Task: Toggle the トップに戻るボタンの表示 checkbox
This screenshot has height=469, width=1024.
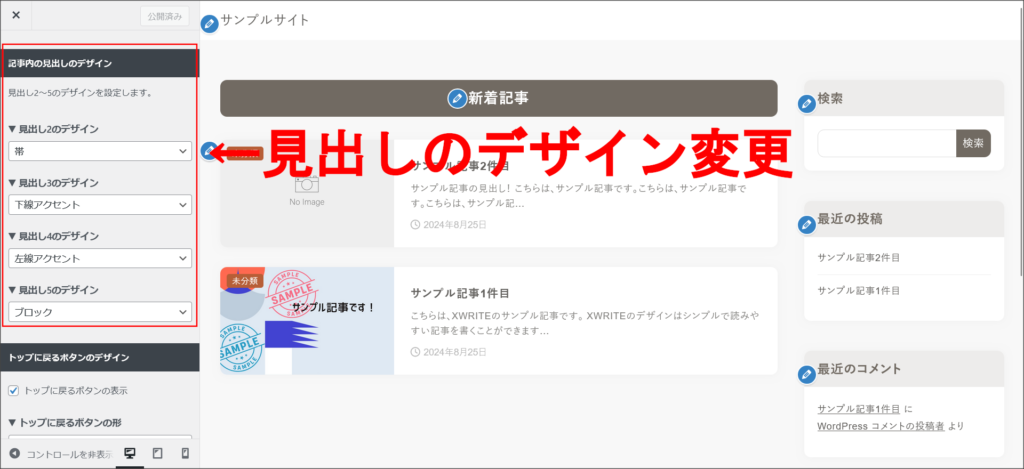Action: tap(13, 391)
